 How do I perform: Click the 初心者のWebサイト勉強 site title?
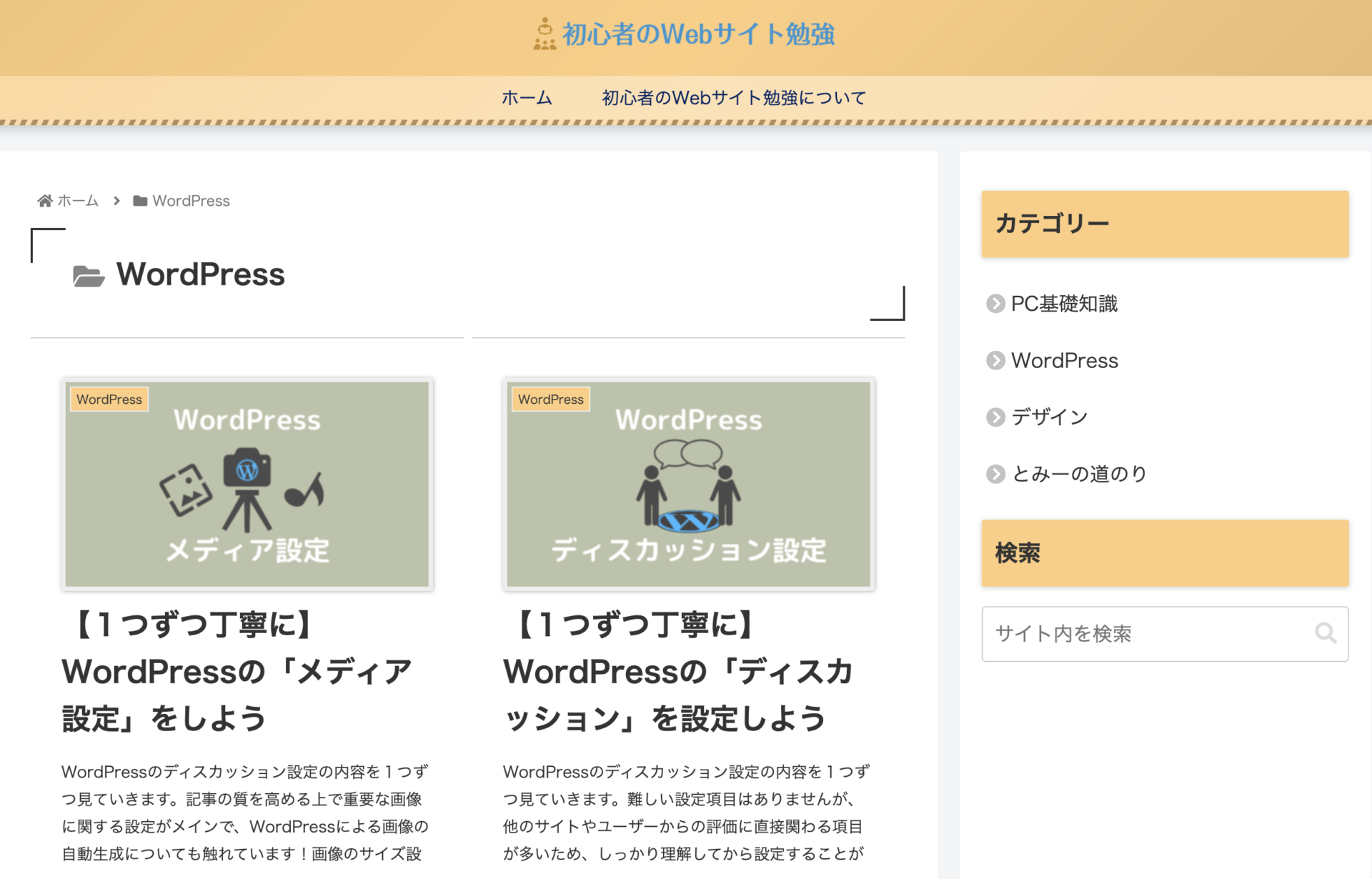[698, 34]
